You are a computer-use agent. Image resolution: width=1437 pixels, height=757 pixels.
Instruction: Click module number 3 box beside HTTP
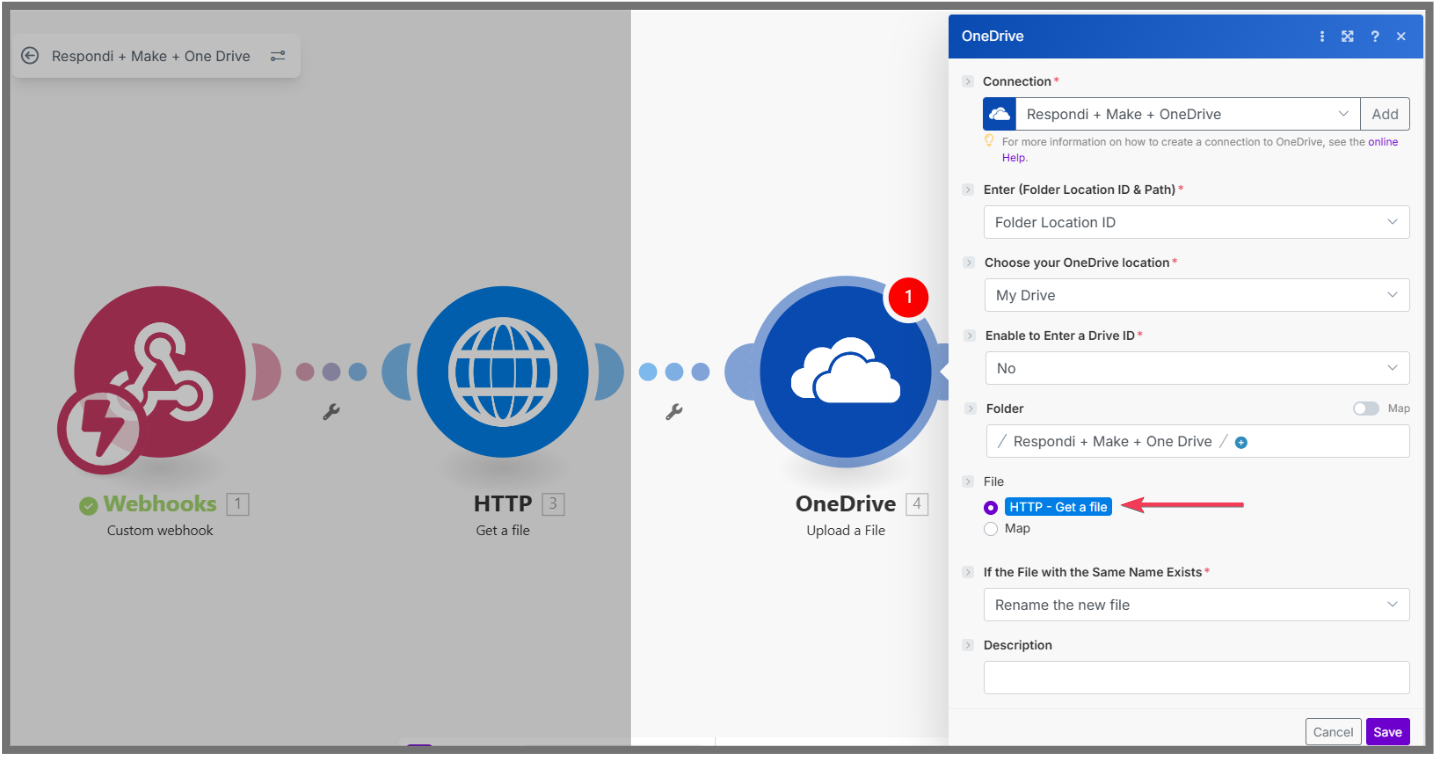553,504
